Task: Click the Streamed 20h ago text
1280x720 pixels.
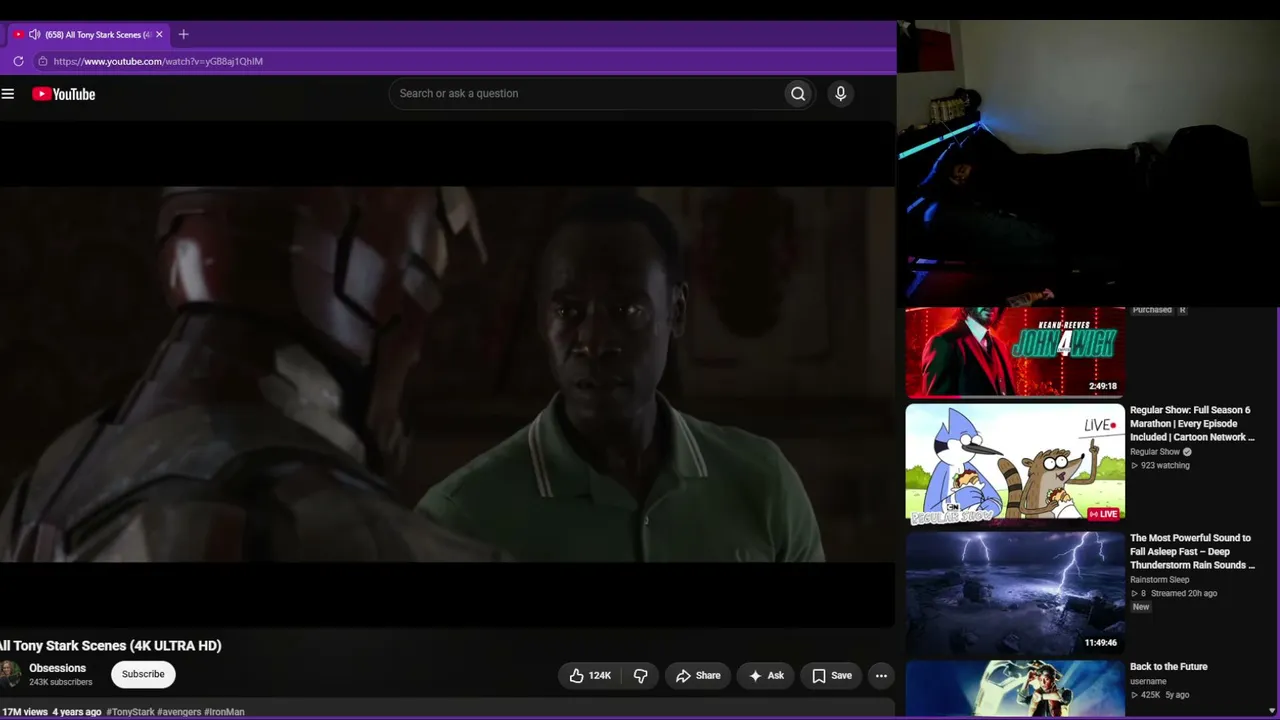Action: tap(1184, 594)
